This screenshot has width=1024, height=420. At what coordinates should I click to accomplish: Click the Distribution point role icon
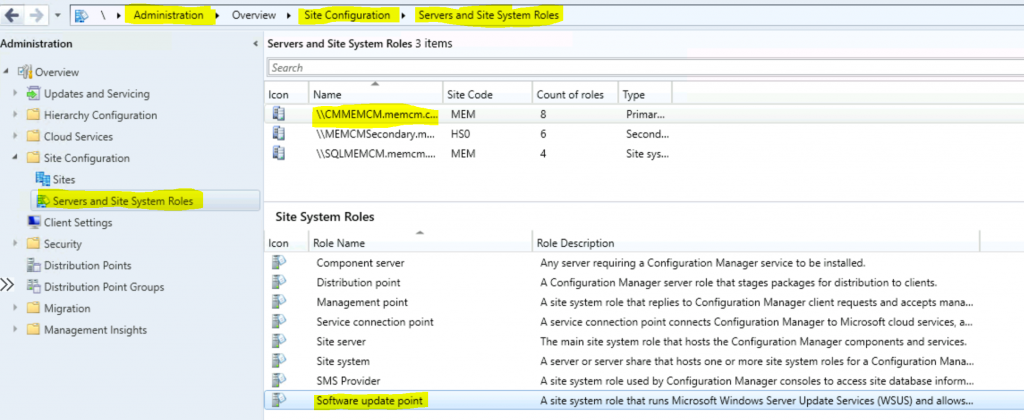279,282
